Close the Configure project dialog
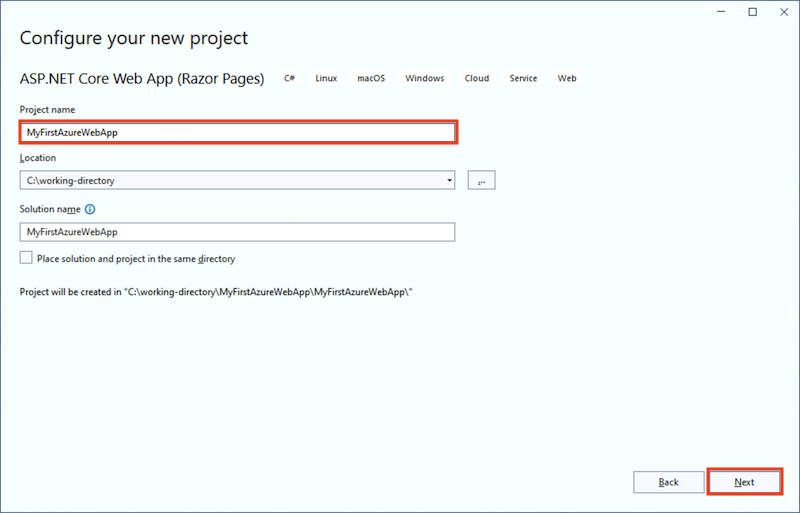Viewport: 800px width, 513px height. click(x=784, y=12)
